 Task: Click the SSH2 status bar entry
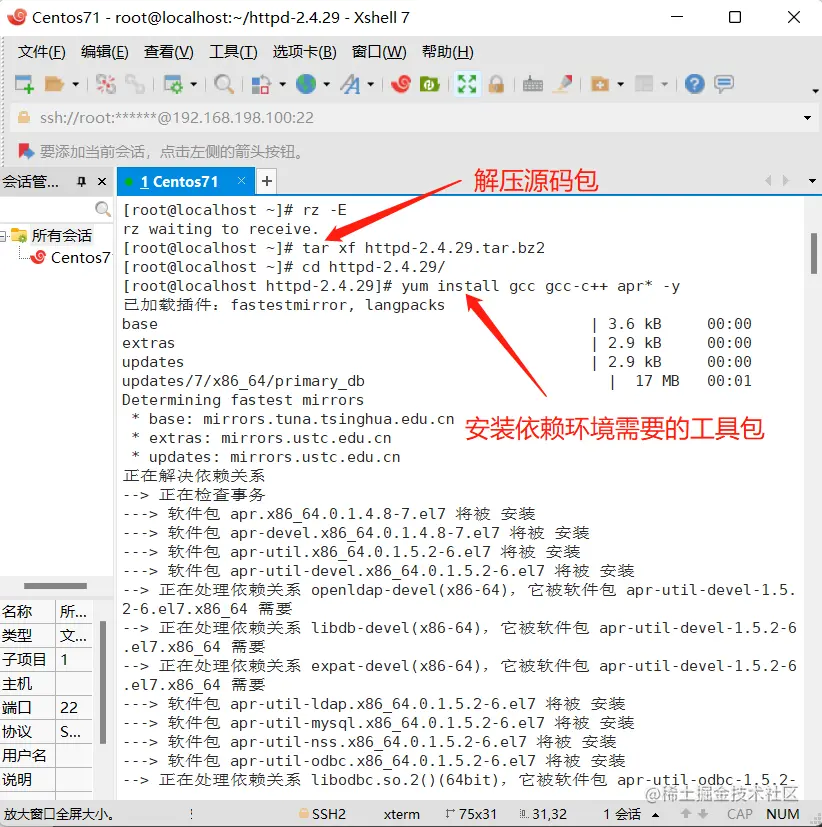[x=322, y=814]
